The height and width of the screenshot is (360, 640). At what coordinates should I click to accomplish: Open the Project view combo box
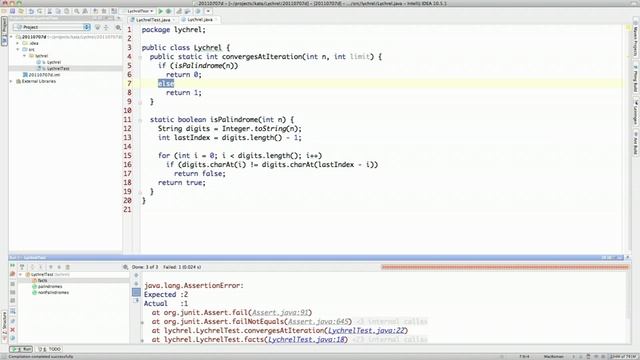point(52,27)
